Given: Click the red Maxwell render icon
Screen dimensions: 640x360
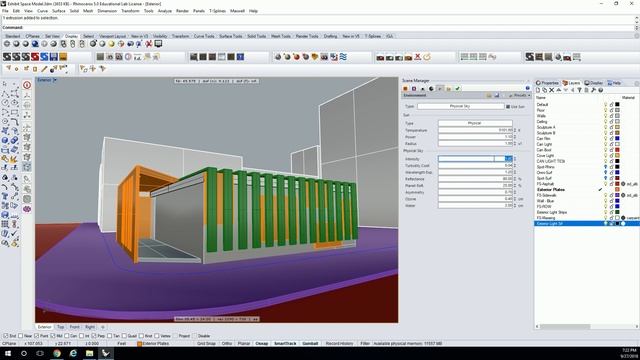Looking at the screenshot, I should (35, 57).
